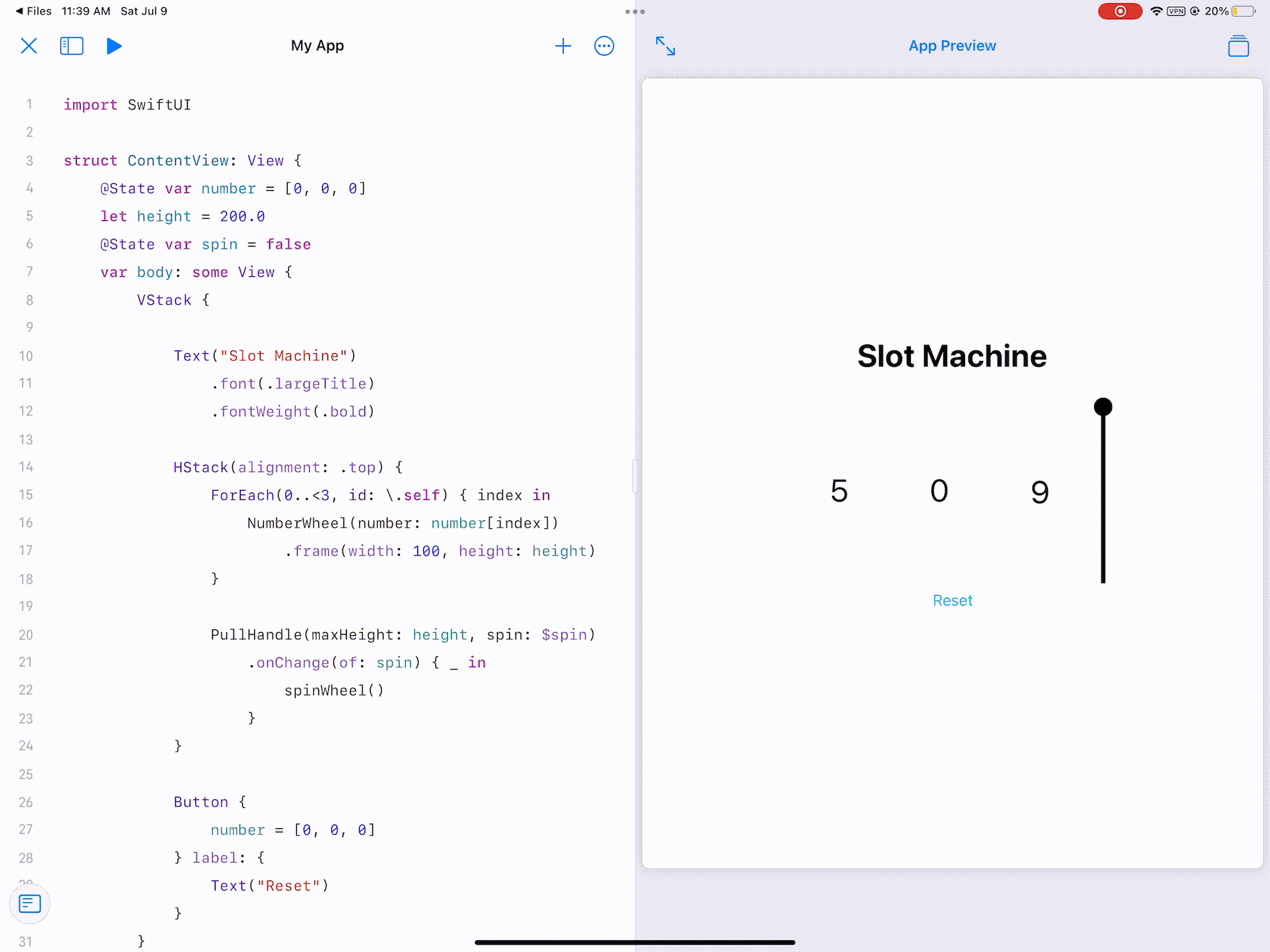Tap the back to Files breadcrumb

click(x=33, y=11)
